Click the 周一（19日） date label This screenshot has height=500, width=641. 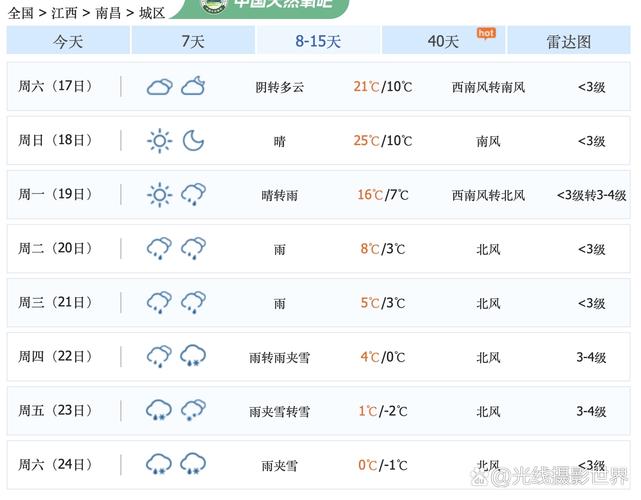tap(55, 194)
